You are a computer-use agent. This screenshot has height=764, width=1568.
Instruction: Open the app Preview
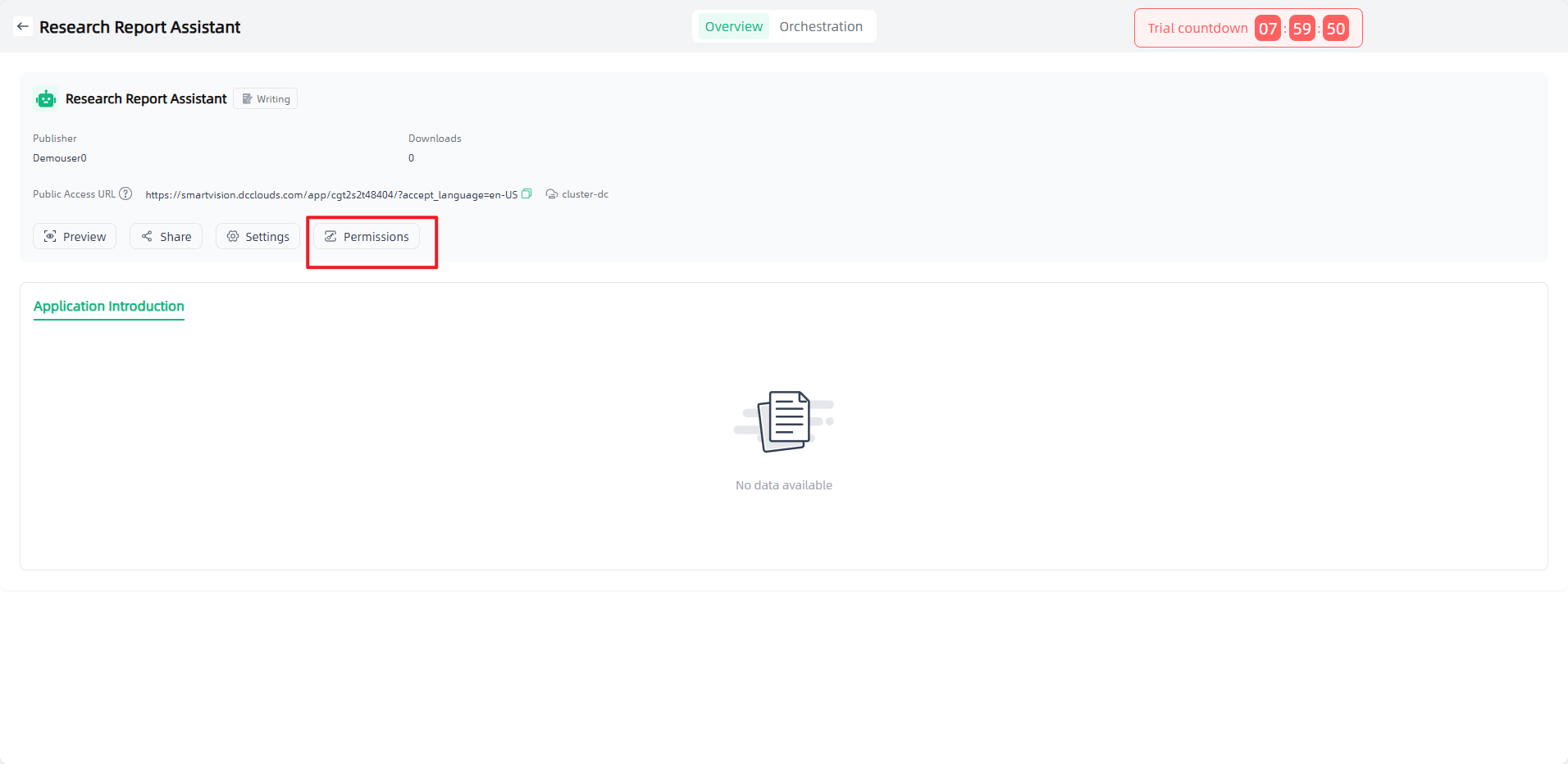pos(75,237)
